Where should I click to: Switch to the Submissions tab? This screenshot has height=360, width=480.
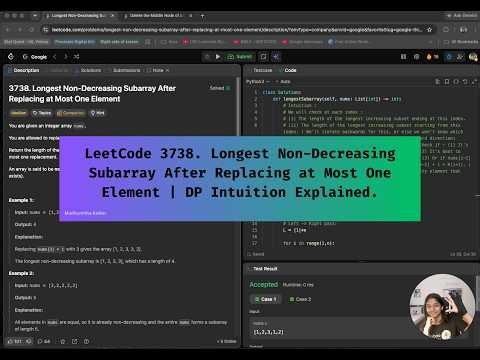[x=124, y=70]
